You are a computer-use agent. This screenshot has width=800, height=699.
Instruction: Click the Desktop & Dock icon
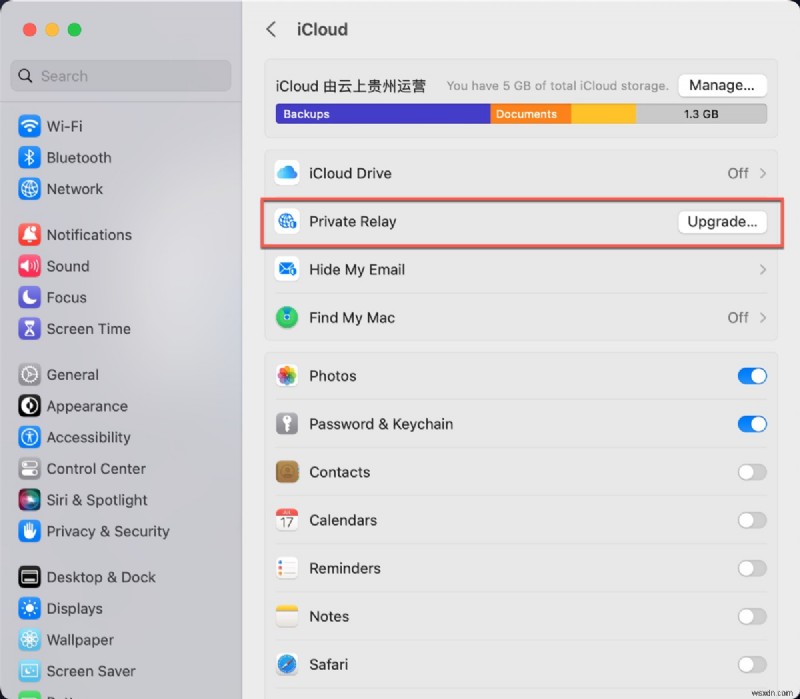(29, 577)
